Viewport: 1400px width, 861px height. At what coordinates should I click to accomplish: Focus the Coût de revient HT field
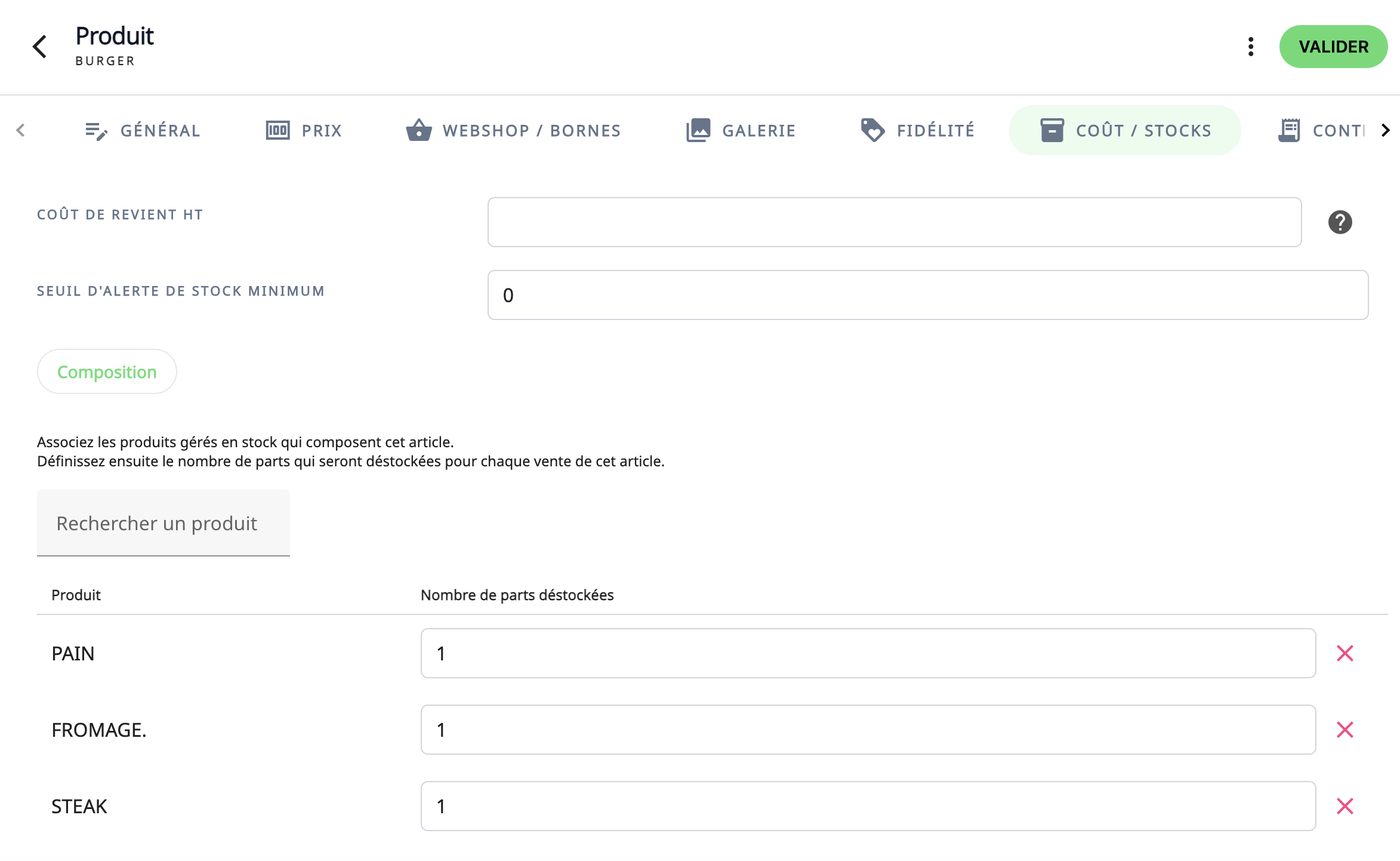(x=894, y=222)
